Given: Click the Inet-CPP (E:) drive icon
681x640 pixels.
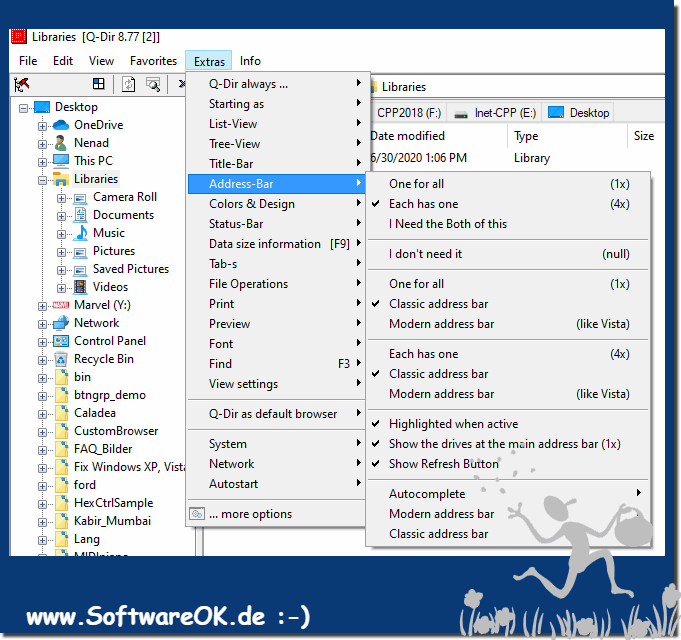Looking at the screenshot, I should (x=461, y=114).
